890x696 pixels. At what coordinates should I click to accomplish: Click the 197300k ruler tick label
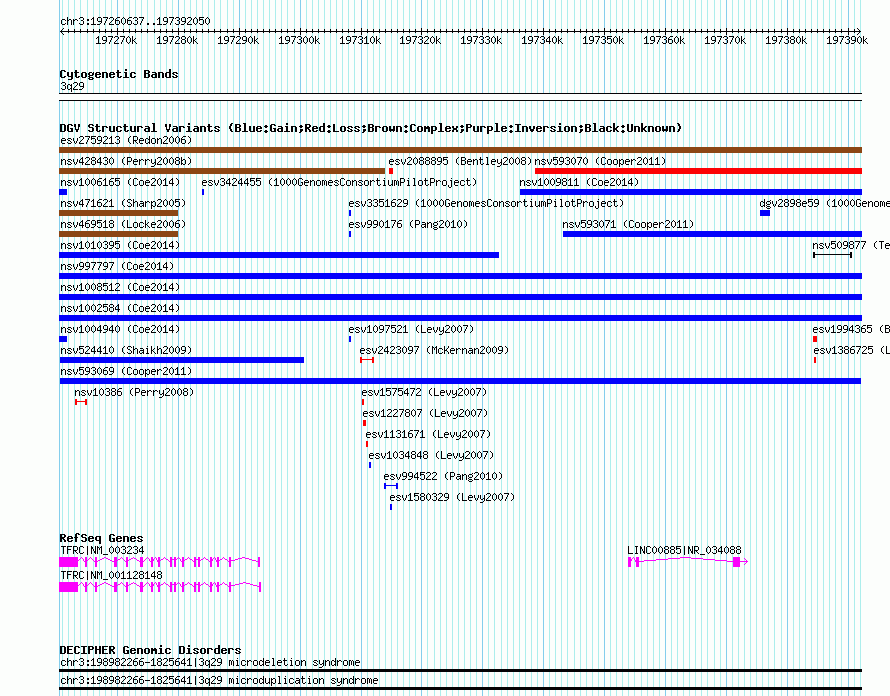pyautogui.click(x=299, y=40)
